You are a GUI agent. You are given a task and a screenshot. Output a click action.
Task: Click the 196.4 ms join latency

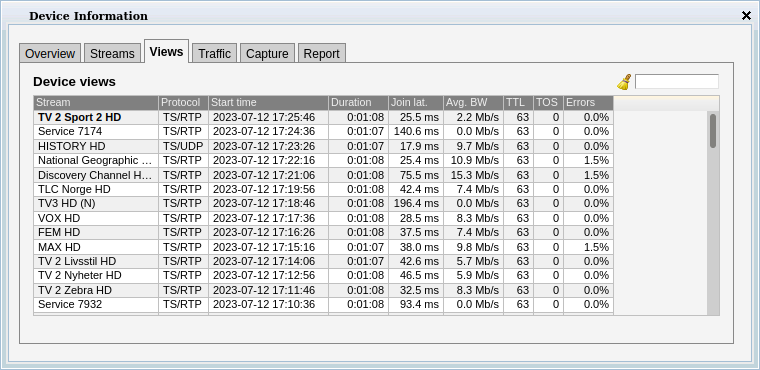coord(416,203)
